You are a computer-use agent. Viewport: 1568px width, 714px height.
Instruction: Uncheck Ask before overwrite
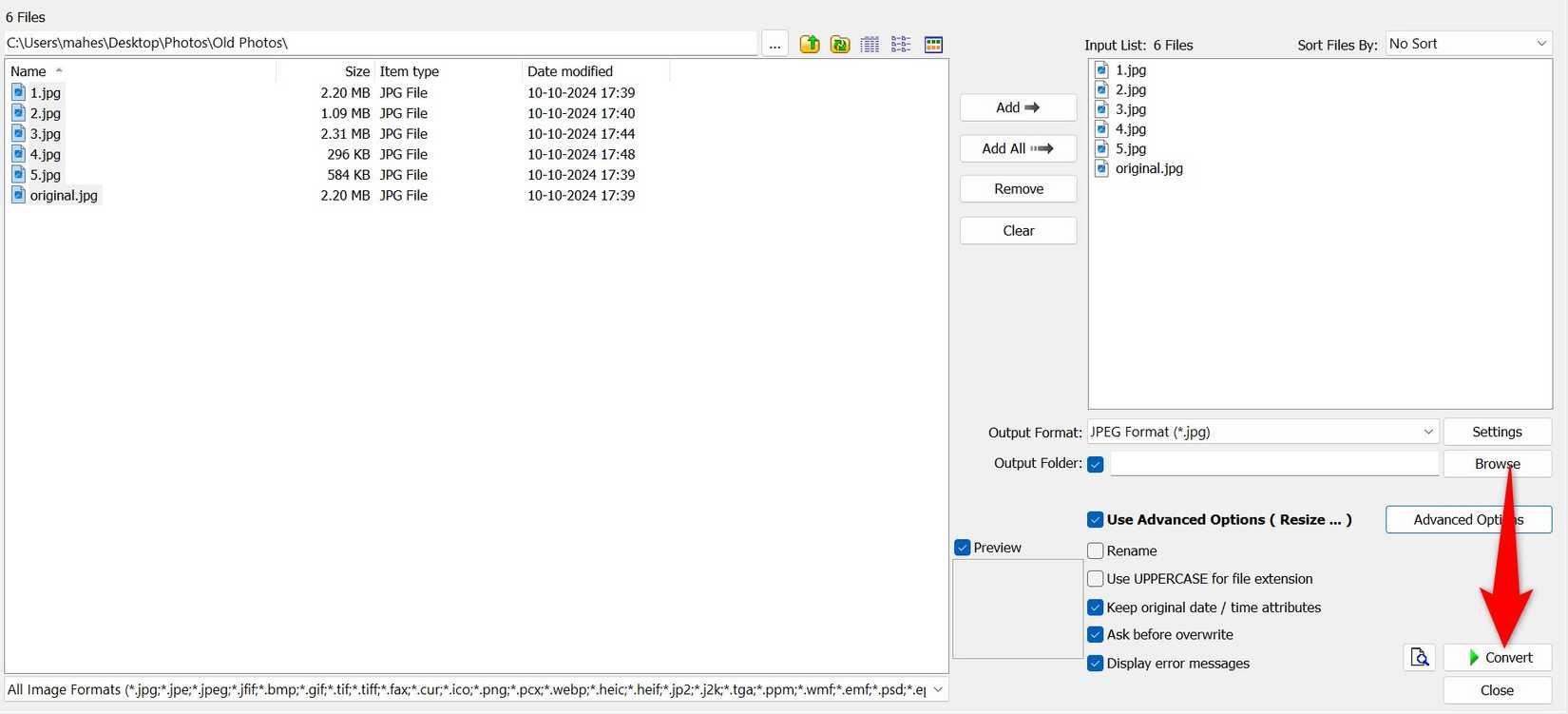pyautogui.click(x=1096, y=635)
